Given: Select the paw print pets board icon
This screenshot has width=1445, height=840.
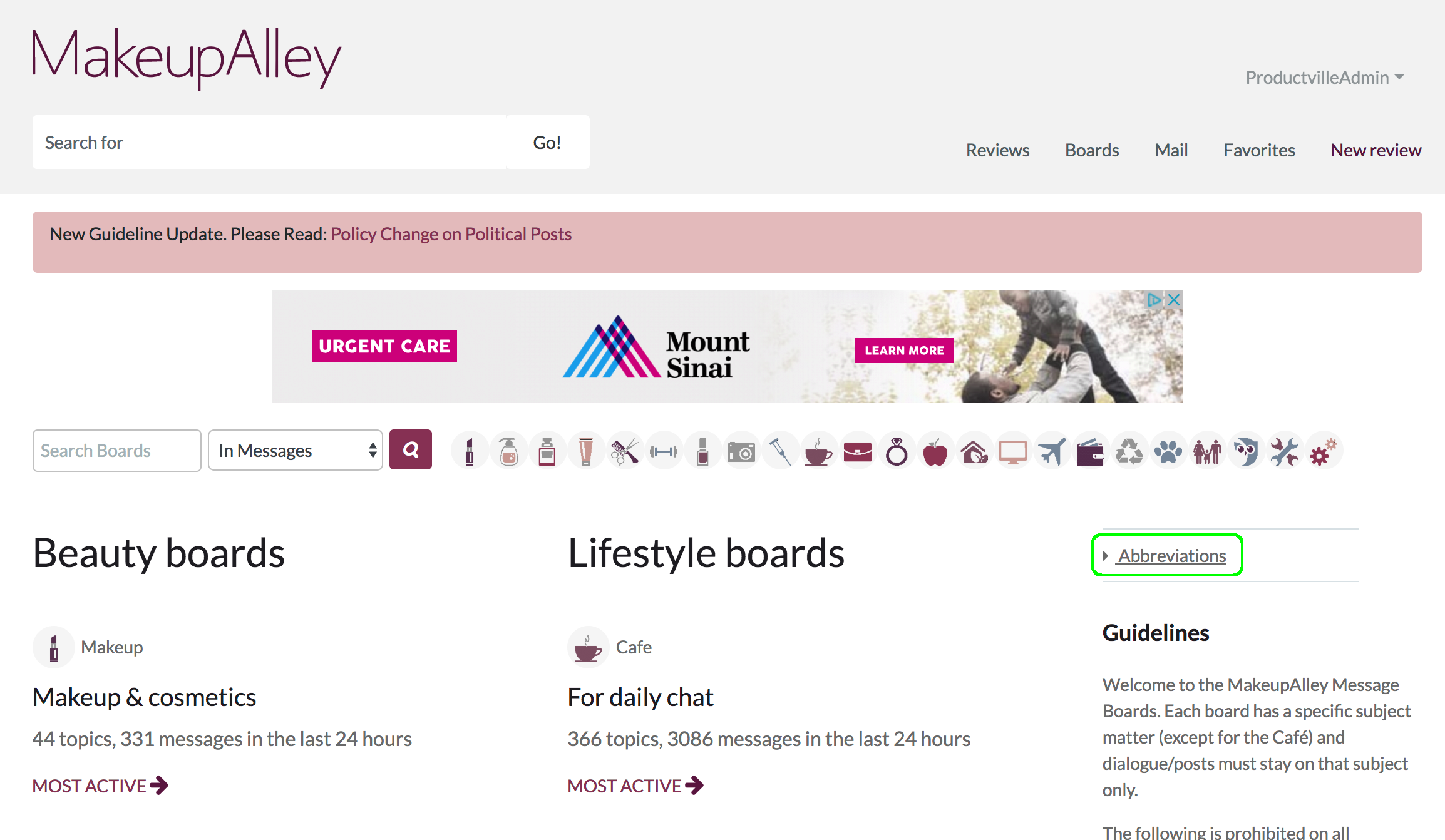Looking at the screenshot, I should click(x=1168, y=451).
